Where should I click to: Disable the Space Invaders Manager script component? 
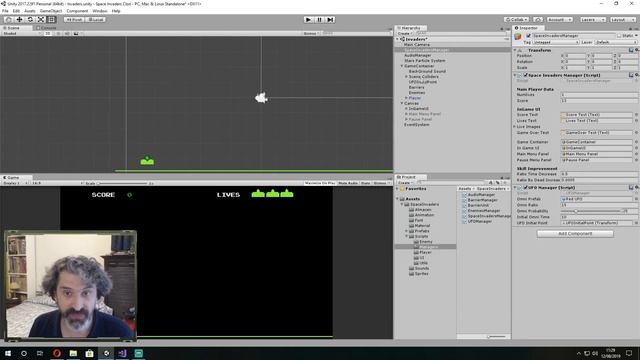coord(525,75)
